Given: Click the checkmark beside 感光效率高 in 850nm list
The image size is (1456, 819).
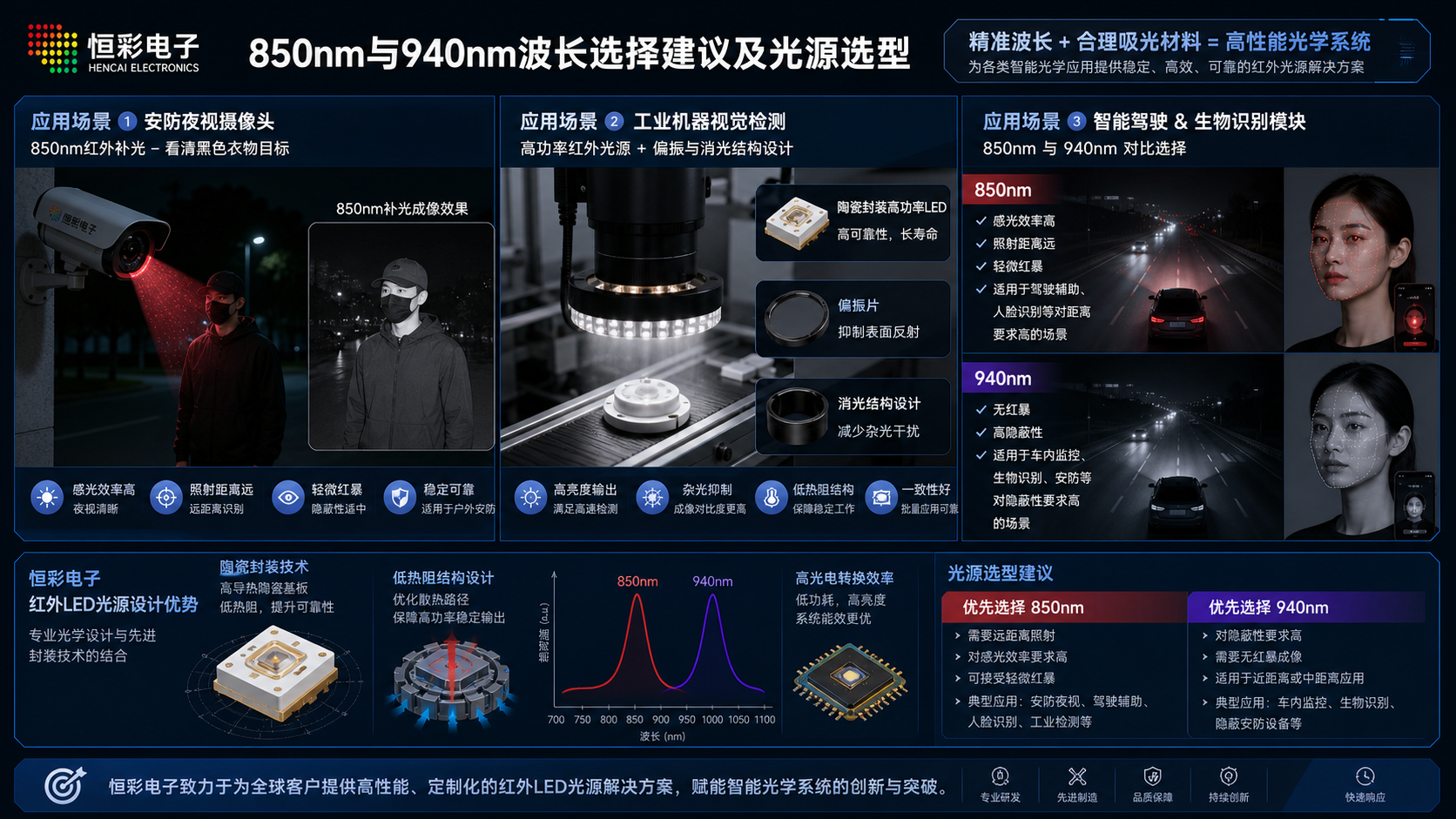Looking at the screenshot, I should coord(981,221).
